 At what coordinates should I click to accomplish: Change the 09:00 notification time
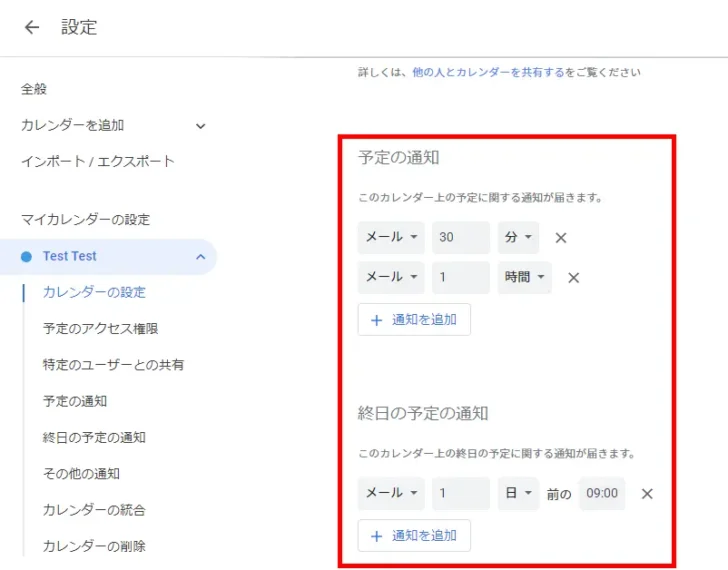(x=602, y=493)
